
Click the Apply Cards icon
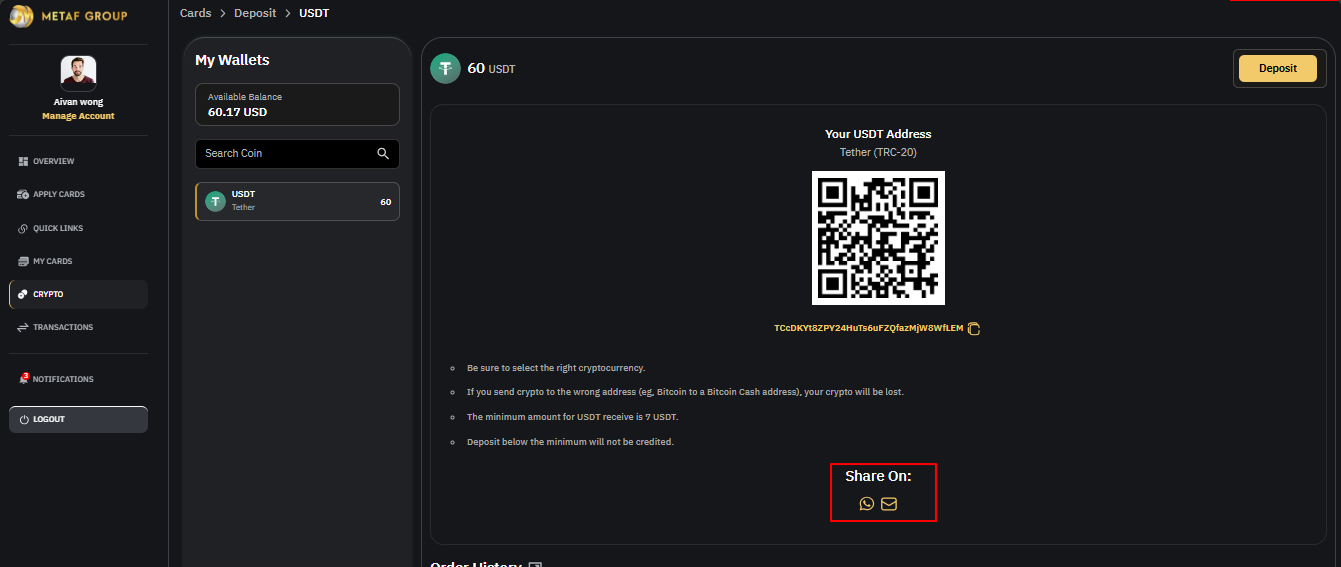pos(23,194)
